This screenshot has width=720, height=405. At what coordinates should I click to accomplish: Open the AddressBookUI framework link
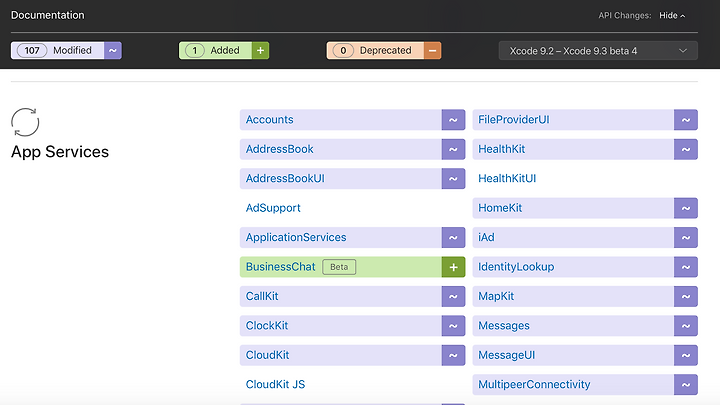285,179
